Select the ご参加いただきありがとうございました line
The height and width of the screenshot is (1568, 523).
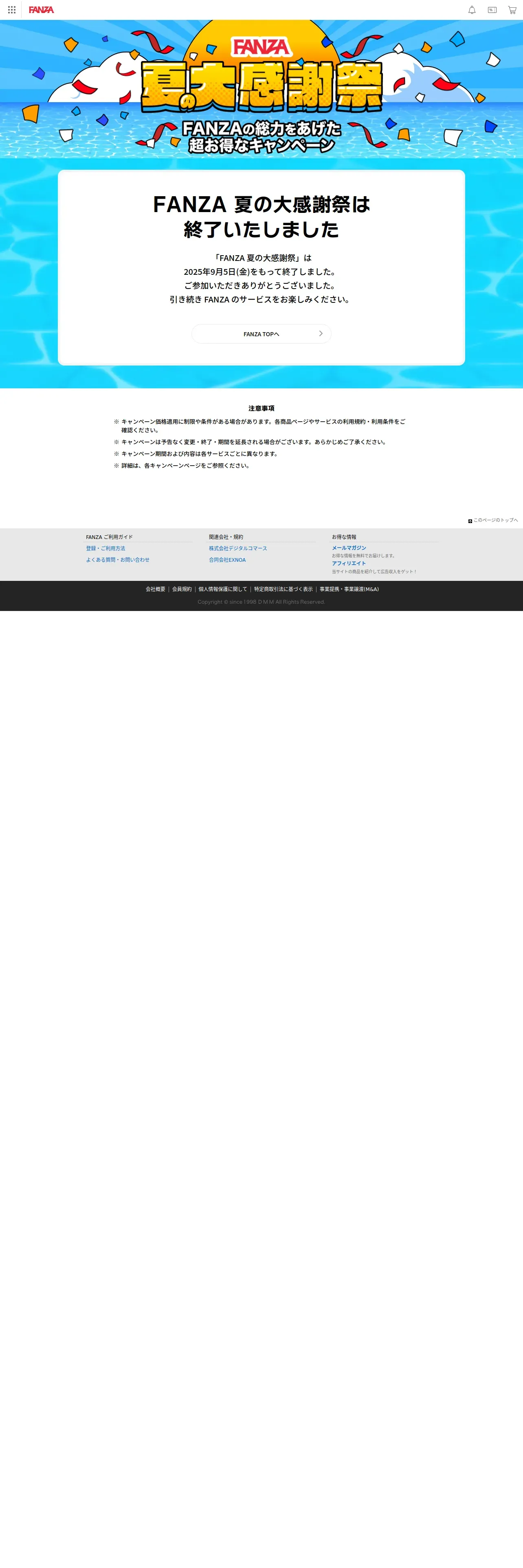pos(261,285)
